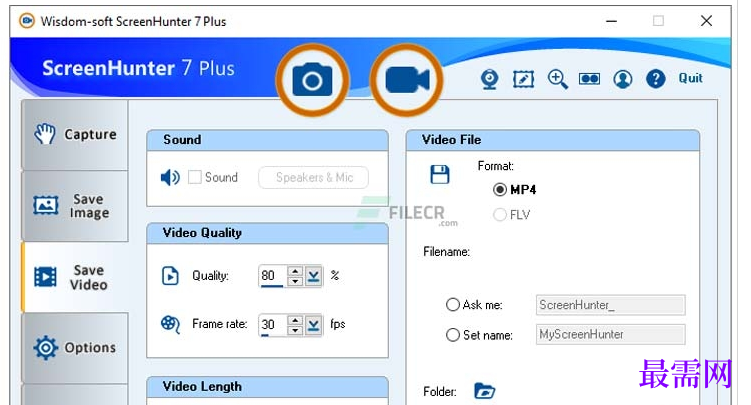Open the user account icon
Screen dimensions: 751x405
(x=622, y=79)
